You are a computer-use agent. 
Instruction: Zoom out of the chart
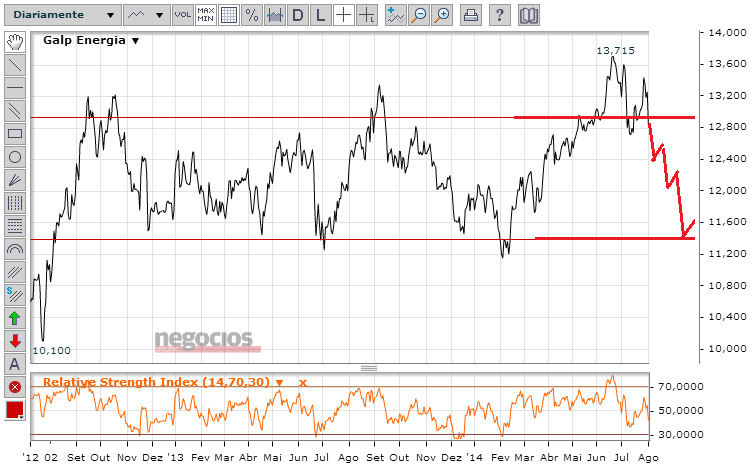pos(418,15)
